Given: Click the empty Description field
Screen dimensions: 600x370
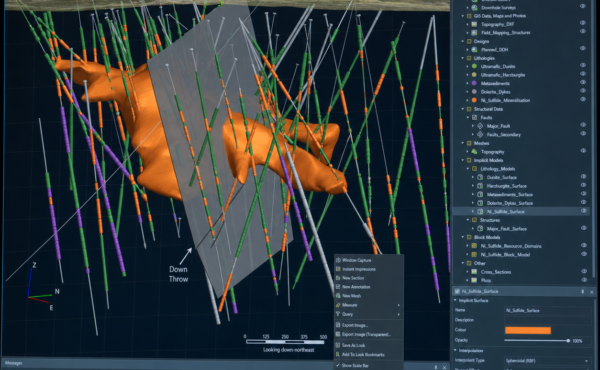Looking at the screenshot, I should pos(547,320).
